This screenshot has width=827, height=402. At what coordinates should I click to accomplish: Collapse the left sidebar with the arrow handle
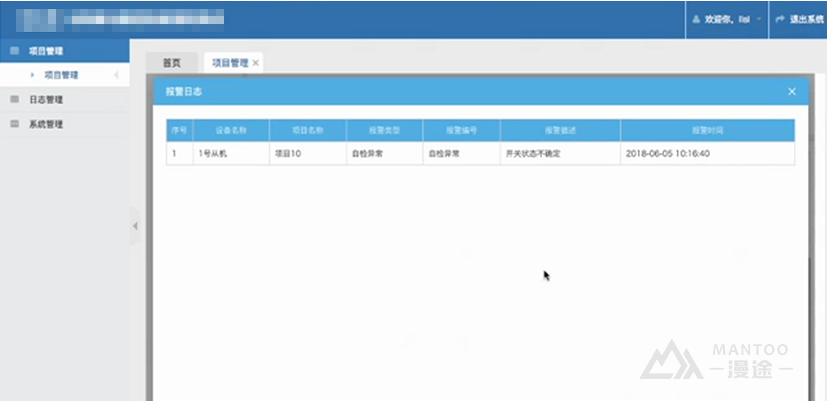tap(135, 227)
